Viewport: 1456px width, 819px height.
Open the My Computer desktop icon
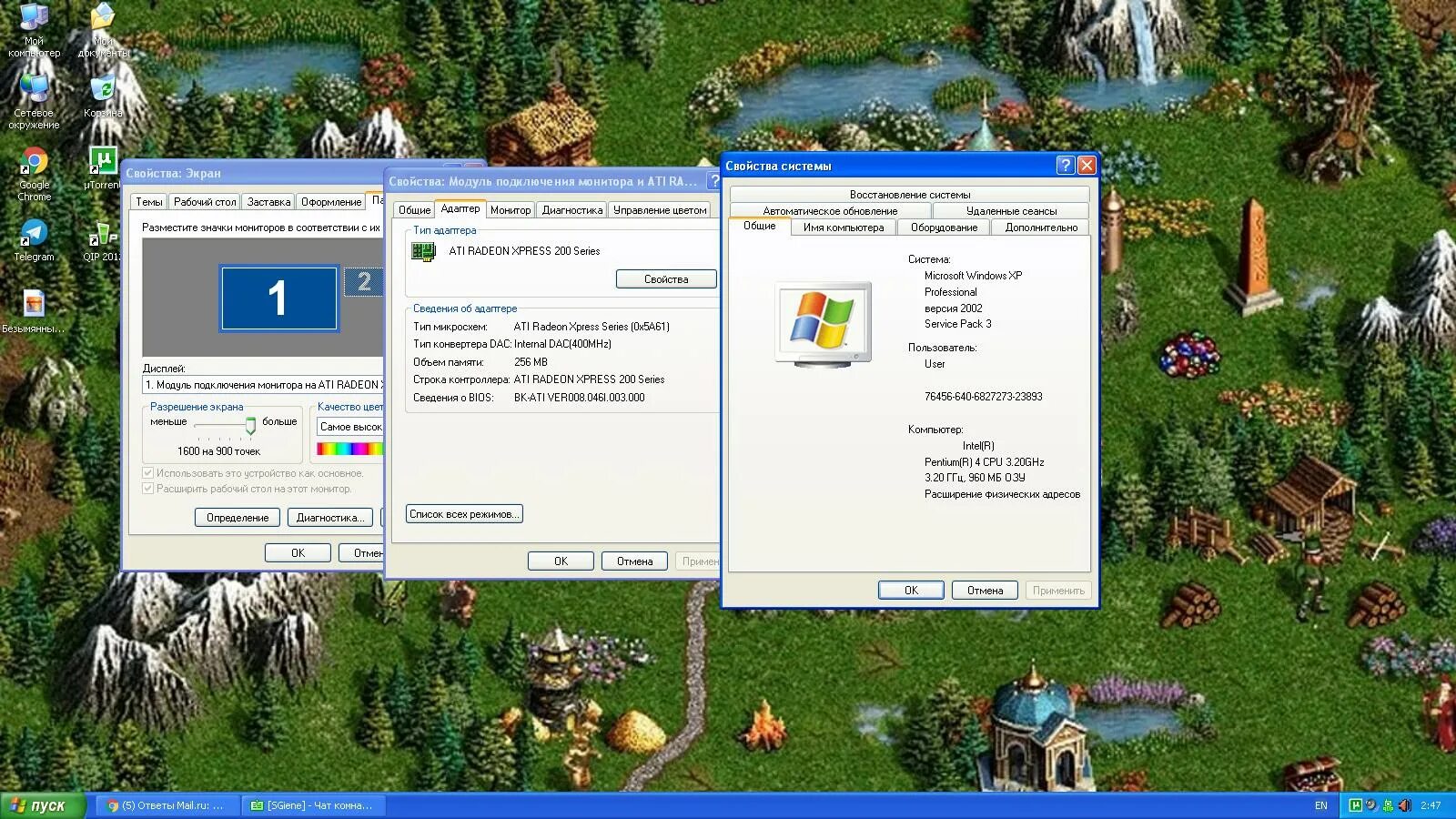click(34, 29)
